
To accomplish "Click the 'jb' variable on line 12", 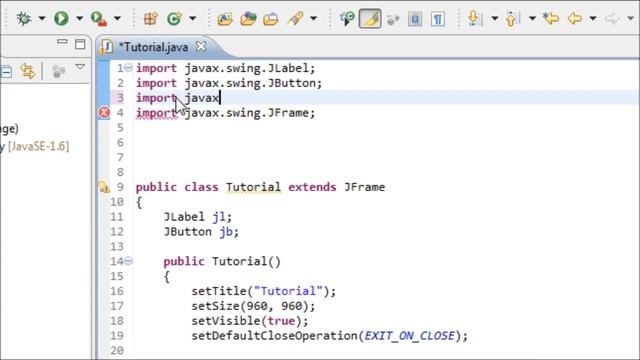I will 225,231.
